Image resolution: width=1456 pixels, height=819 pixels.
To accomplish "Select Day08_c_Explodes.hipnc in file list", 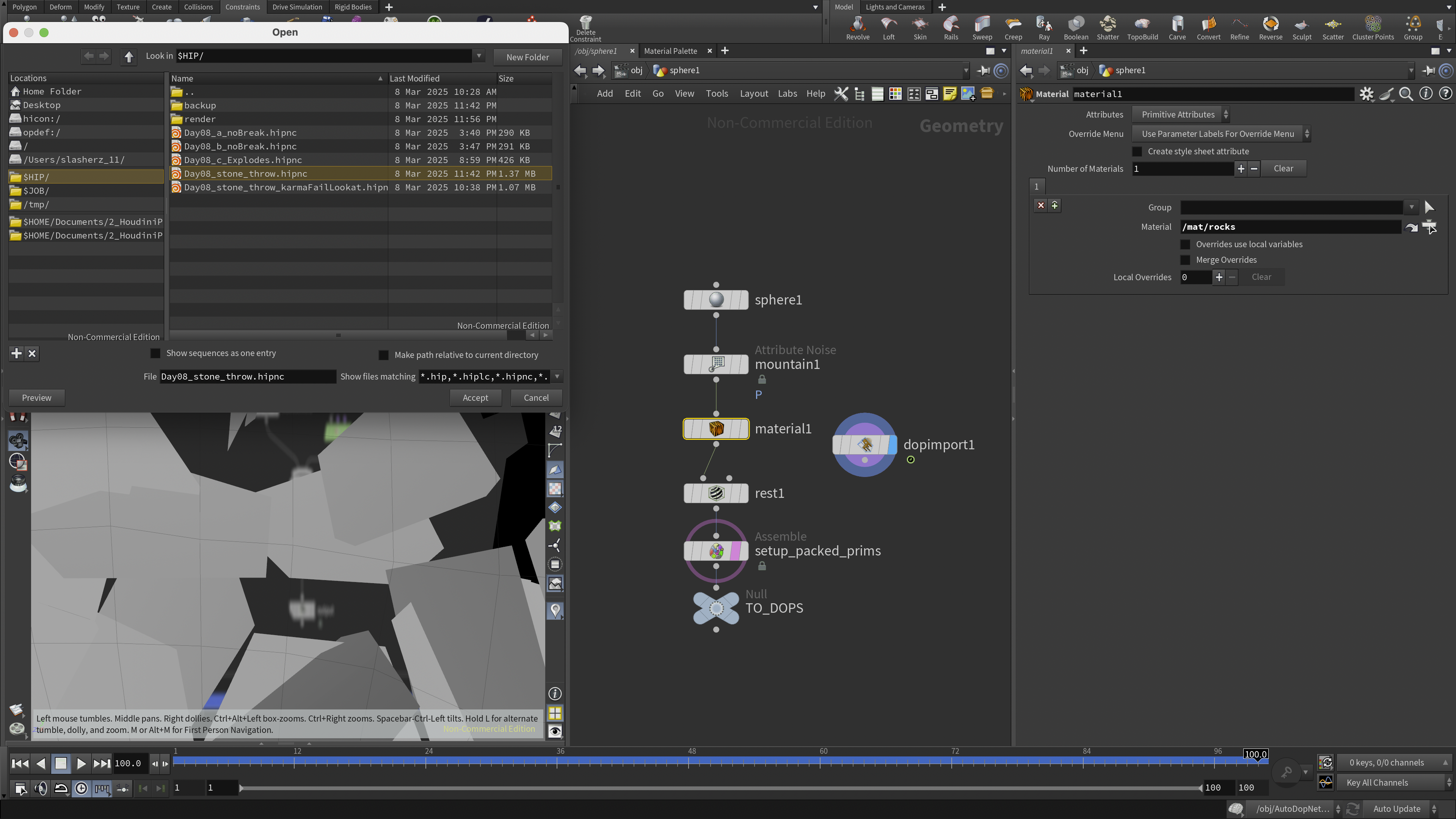I will pos(361,160).
